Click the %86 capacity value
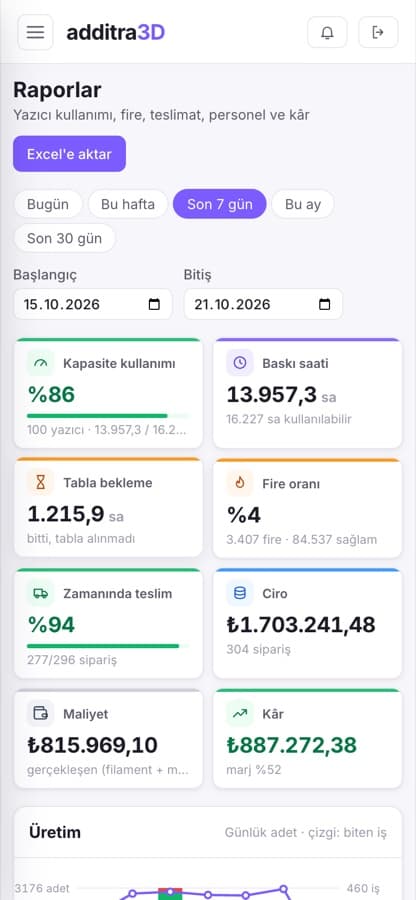The width and height of the screenshot is (416, 900). (51, 395)
